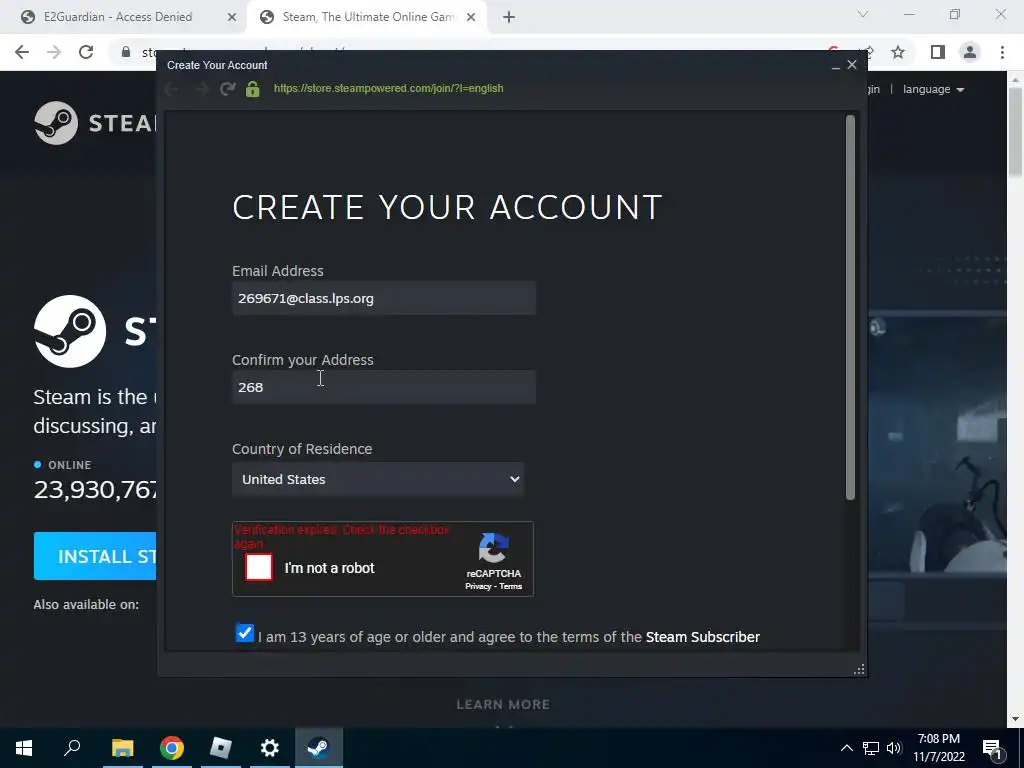
Task: Open Windows taskbar search
Action: coord(72,748)
